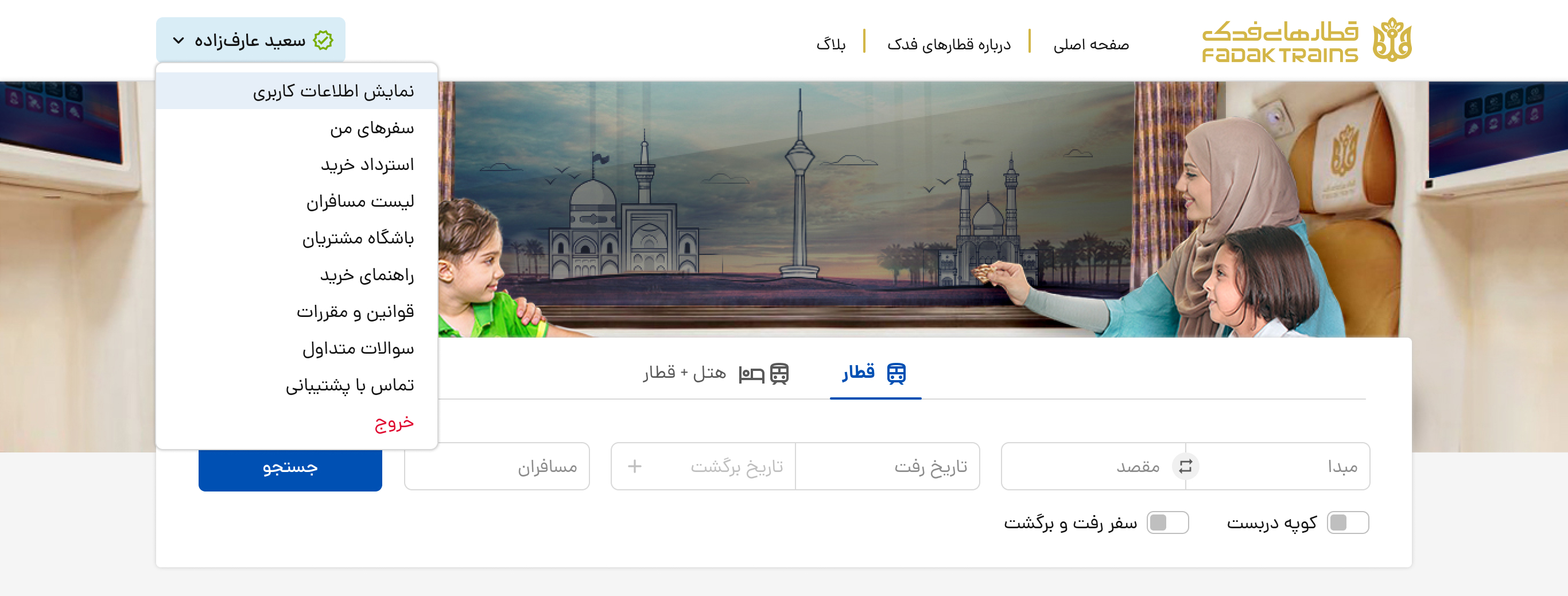
Task: Switch to هتل + قطار tab
Action: click(716, 373)
